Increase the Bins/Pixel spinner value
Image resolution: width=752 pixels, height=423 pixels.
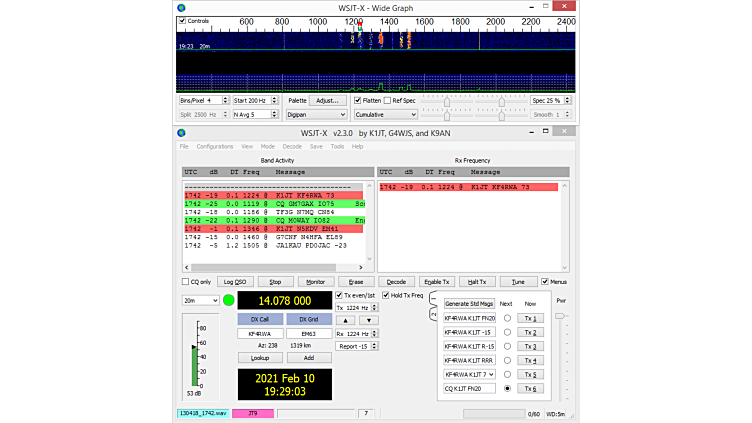pyautogui.click(x=224, y=98)
